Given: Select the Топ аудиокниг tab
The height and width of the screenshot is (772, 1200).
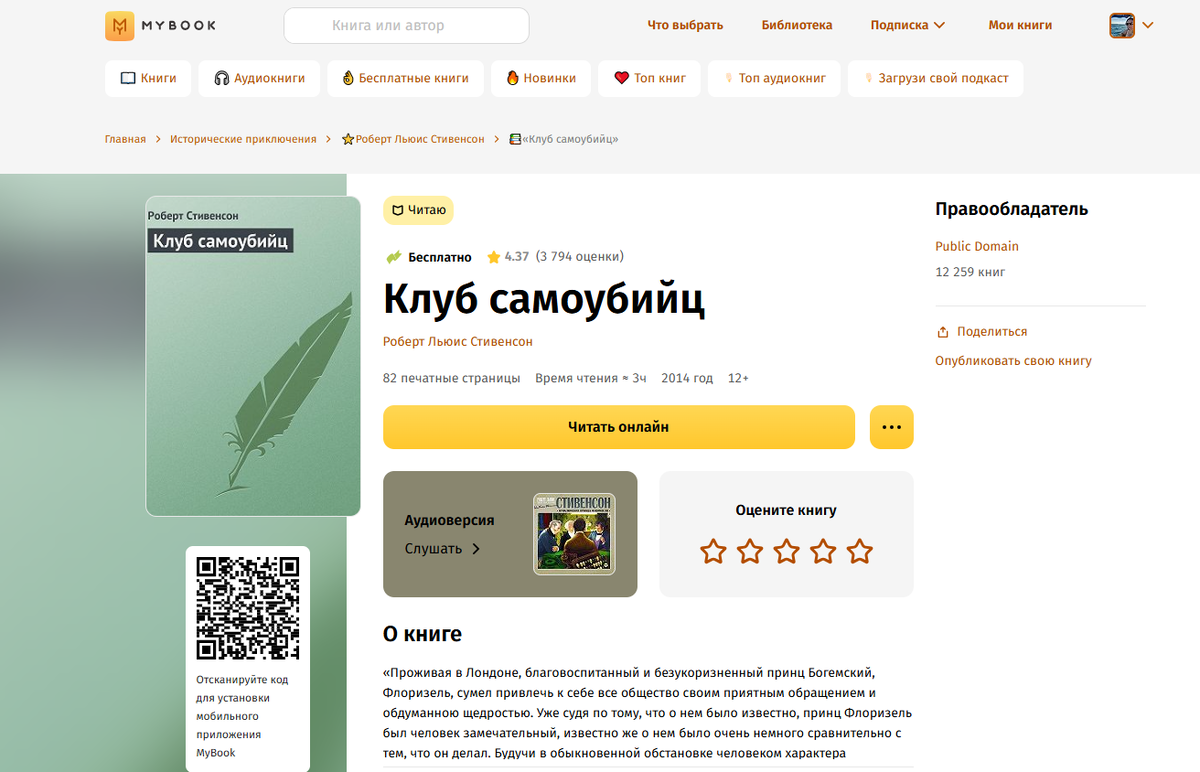Looking at the screenshot, I should (x=774, y=78).
